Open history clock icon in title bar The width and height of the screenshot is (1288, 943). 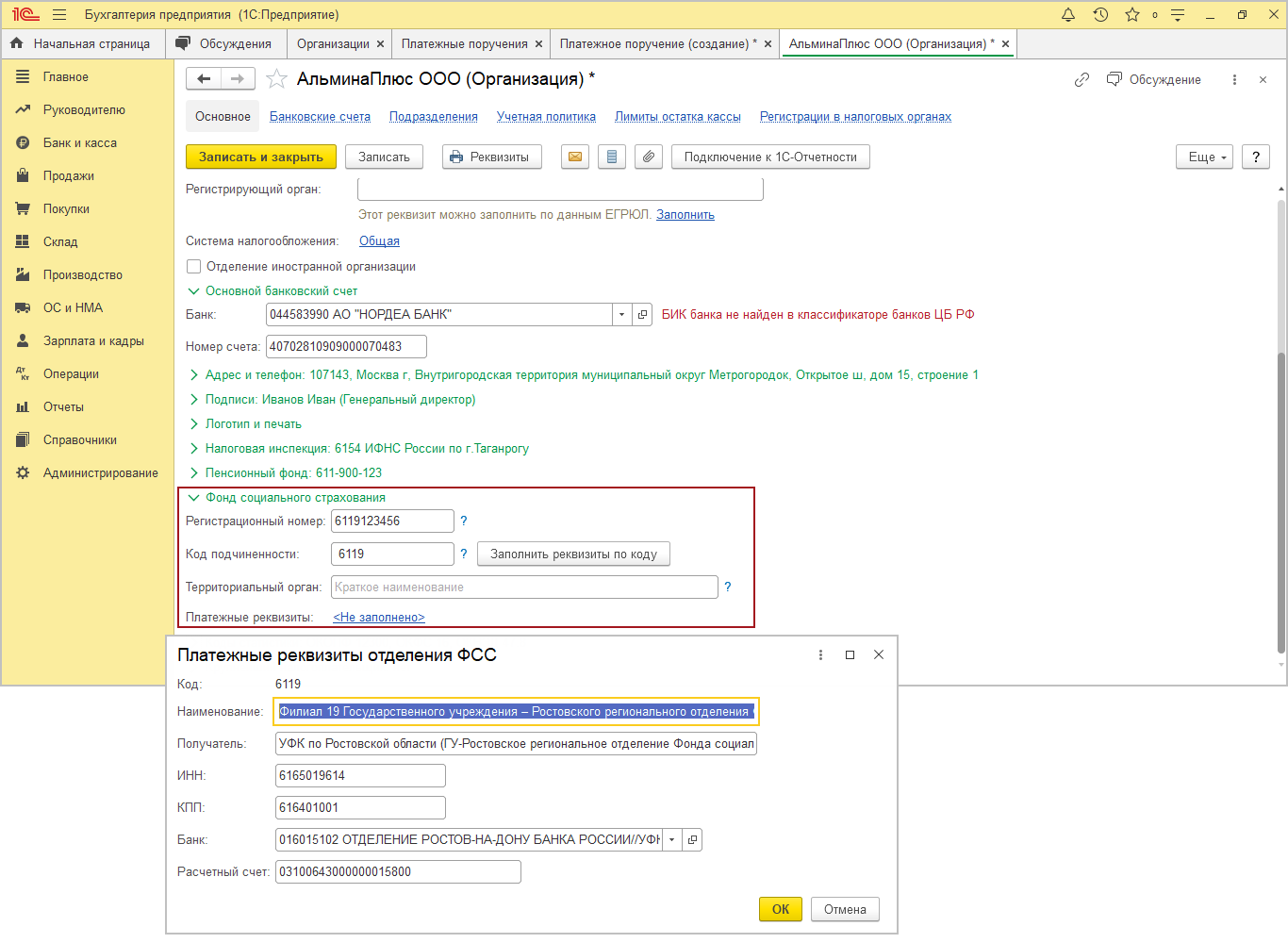coord(1100,15)
